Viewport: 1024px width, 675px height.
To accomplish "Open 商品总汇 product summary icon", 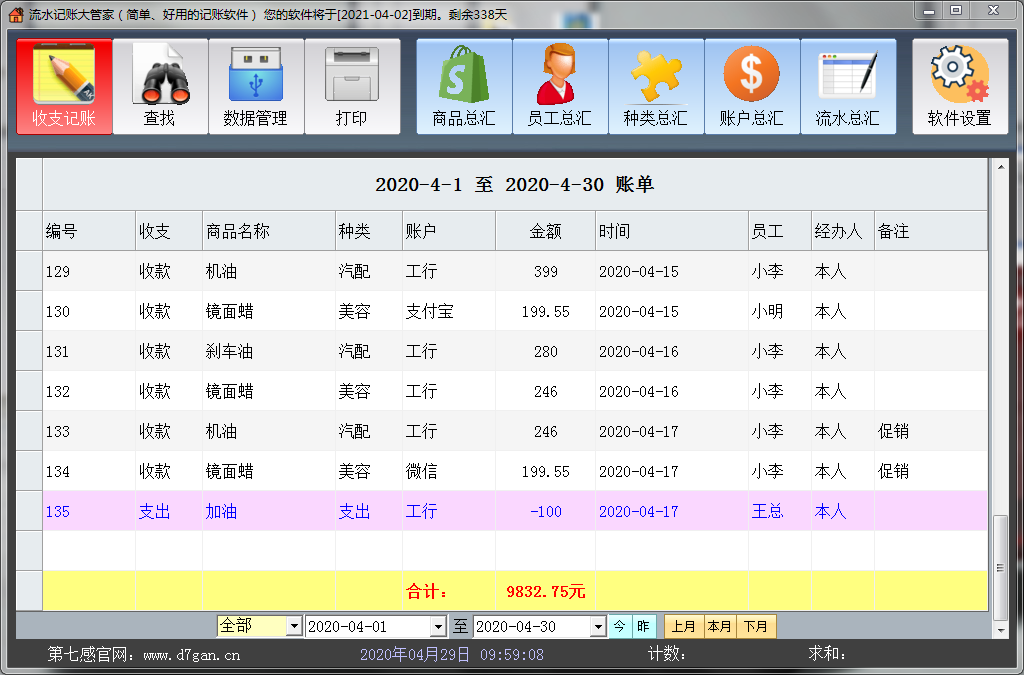I will [x=463, y=86].
